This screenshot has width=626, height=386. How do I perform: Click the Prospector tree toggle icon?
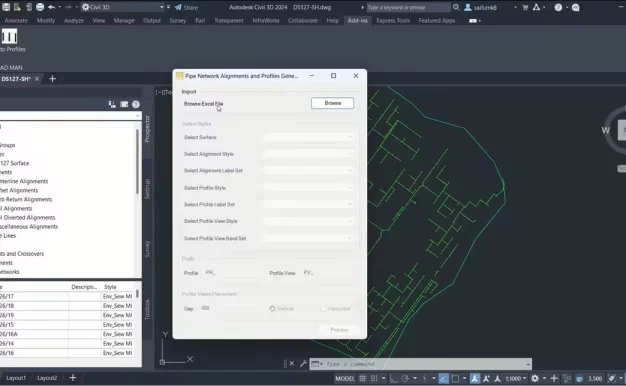[112, 104]
